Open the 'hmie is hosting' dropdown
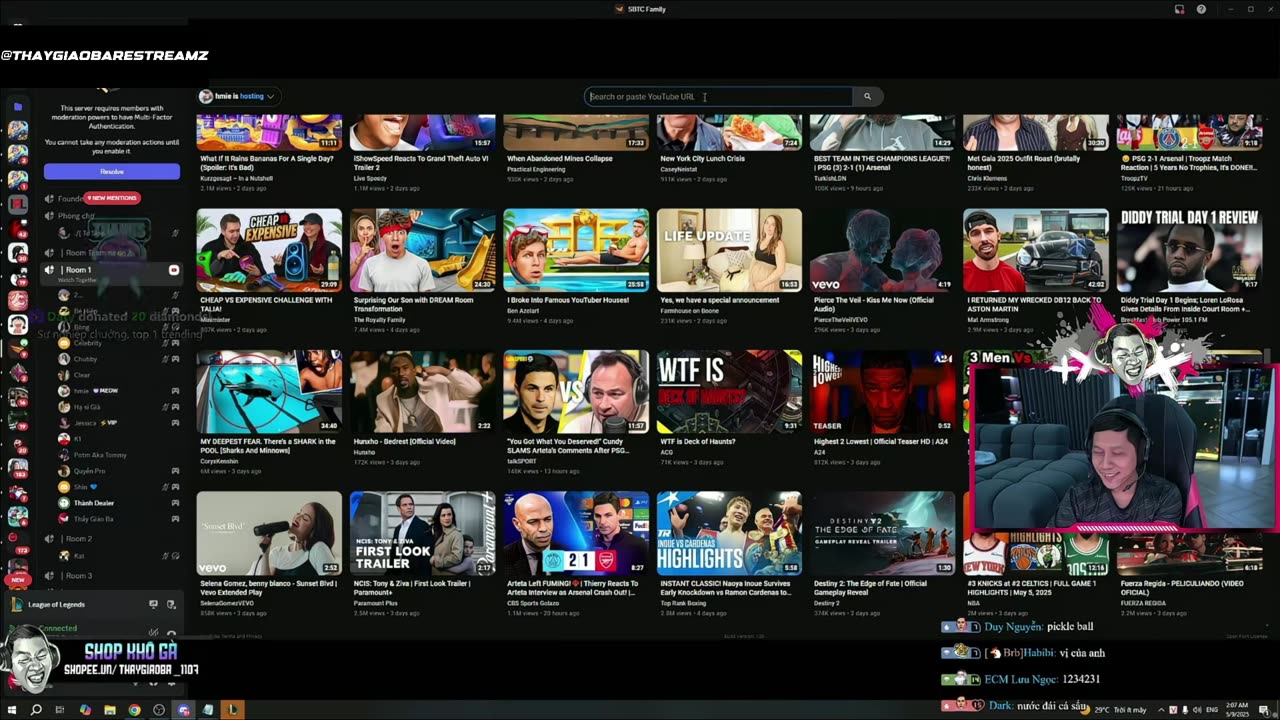Image resolution: width=1280 pixels, height=720 pixels. 238,97
